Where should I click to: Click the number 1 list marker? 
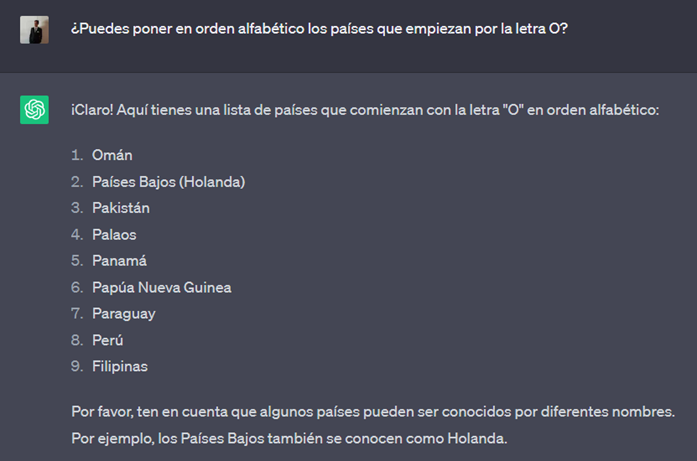click(x=77, y=155)
